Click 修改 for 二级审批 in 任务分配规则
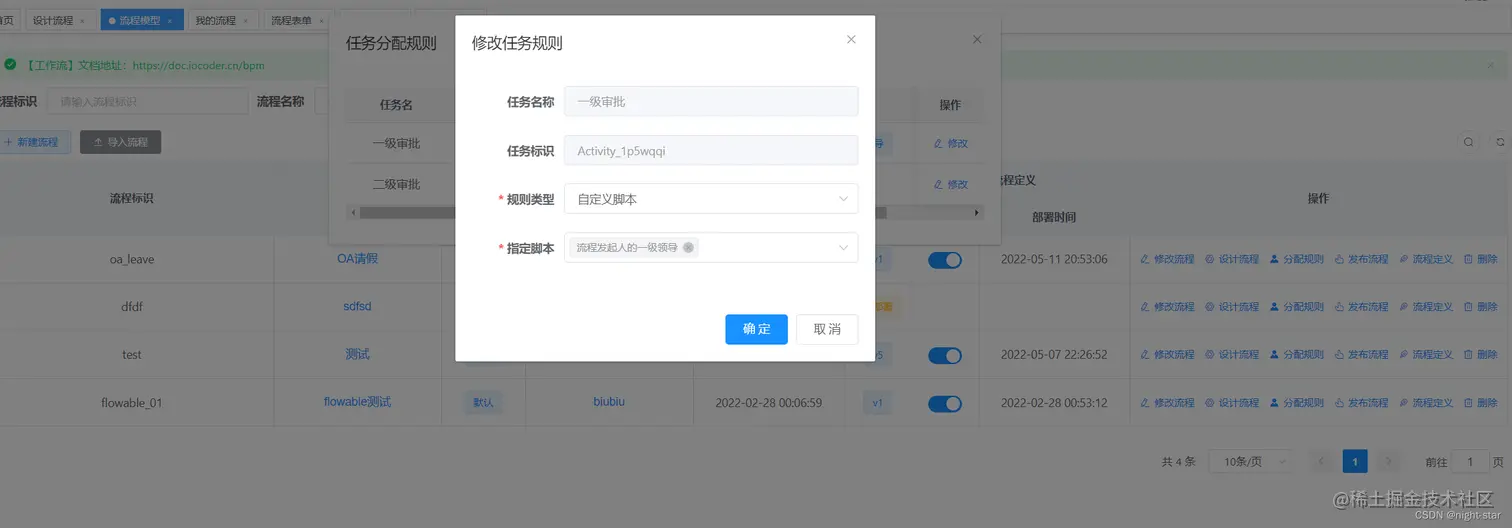Image resolution: width=1512 pixels, height=528 pixels. pos(951,184)
